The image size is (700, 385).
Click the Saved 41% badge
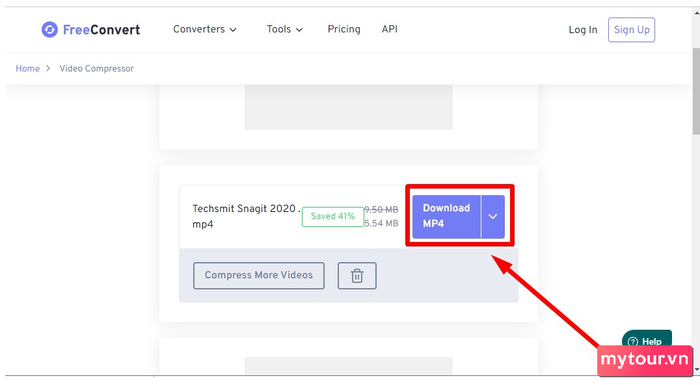point(333,217)
